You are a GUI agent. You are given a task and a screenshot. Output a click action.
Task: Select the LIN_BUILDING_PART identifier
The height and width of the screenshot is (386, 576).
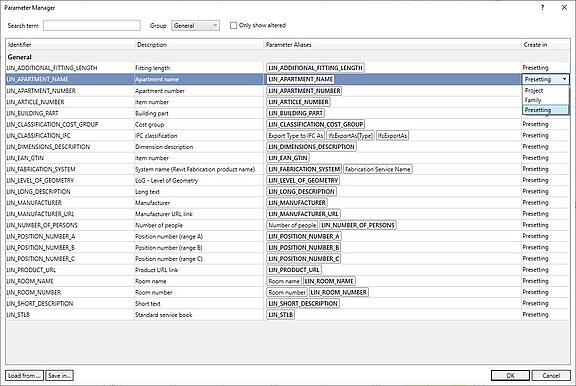pos(32,113)
